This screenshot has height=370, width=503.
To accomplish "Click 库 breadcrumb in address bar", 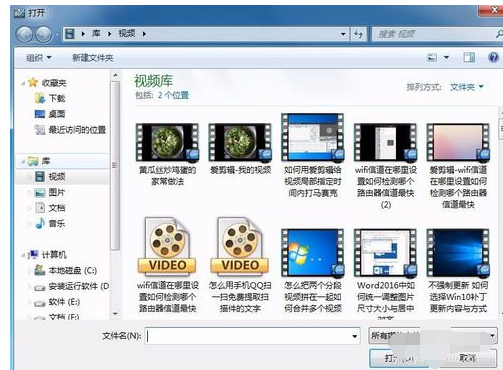I will tap(96, 34).
